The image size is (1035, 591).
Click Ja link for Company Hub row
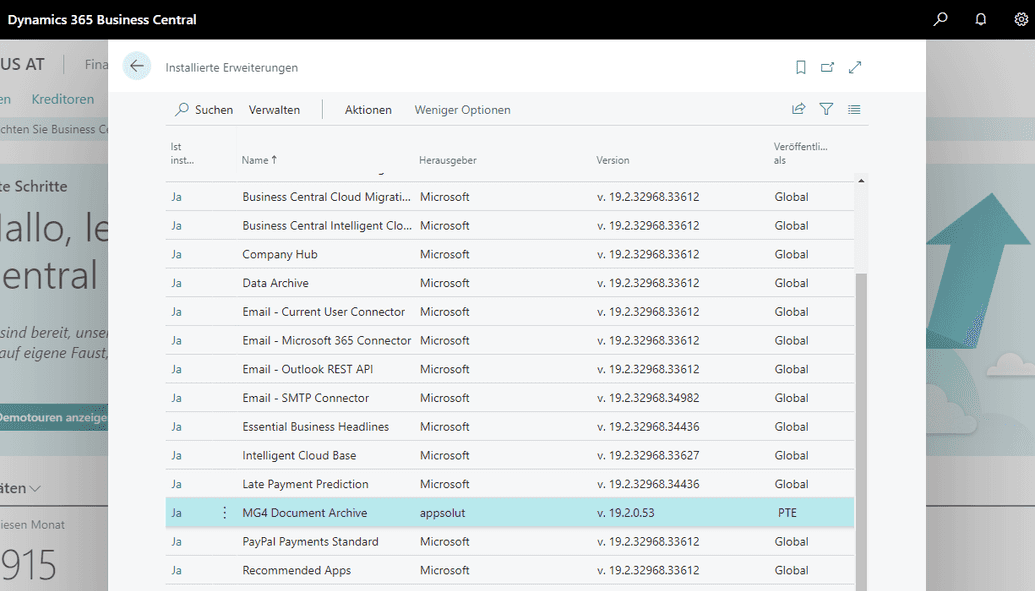176,254
